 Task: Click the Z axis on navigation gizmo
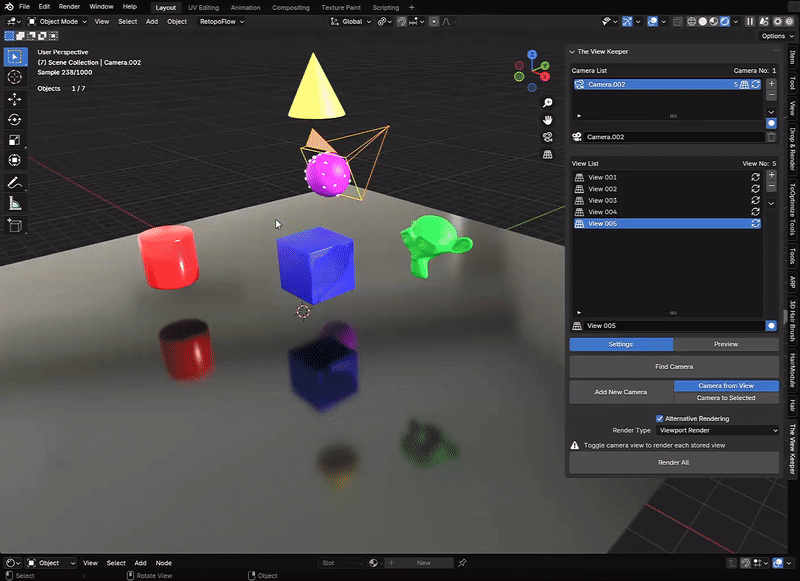(532, 54)
